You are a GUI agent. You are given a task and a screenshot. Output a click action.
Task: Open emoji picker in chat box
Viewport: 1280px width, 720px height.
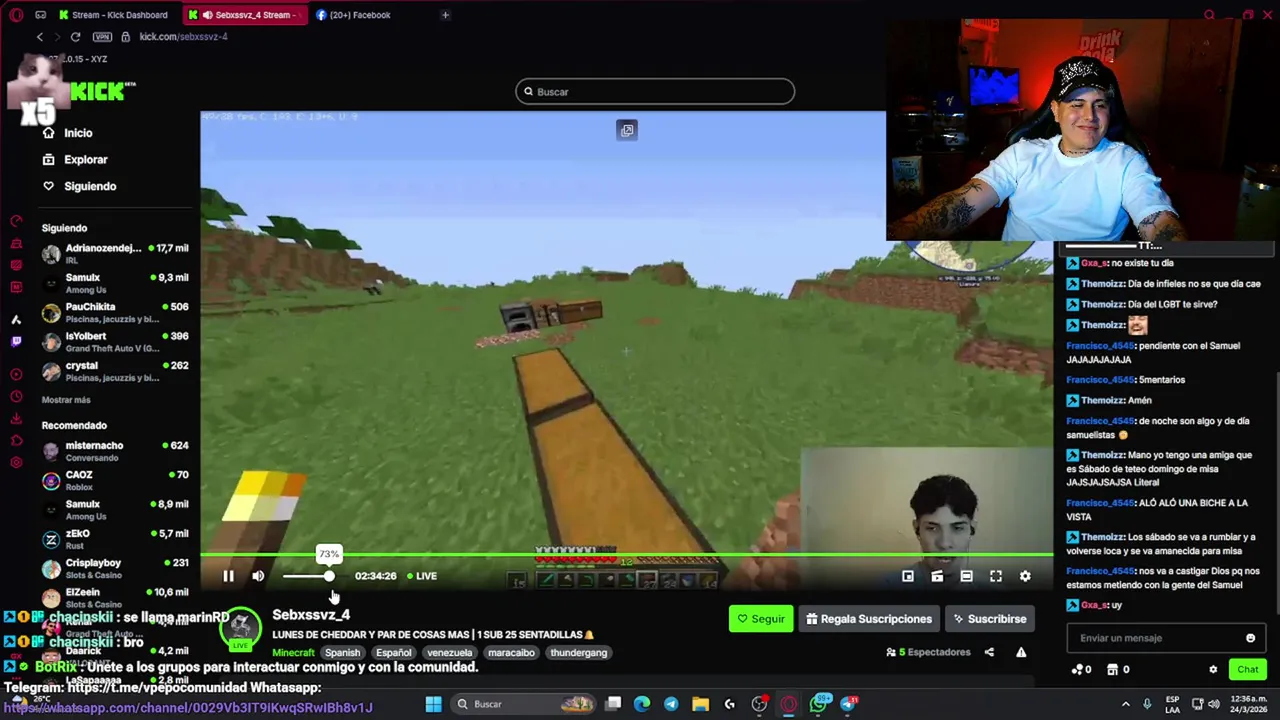point(1250,638)
